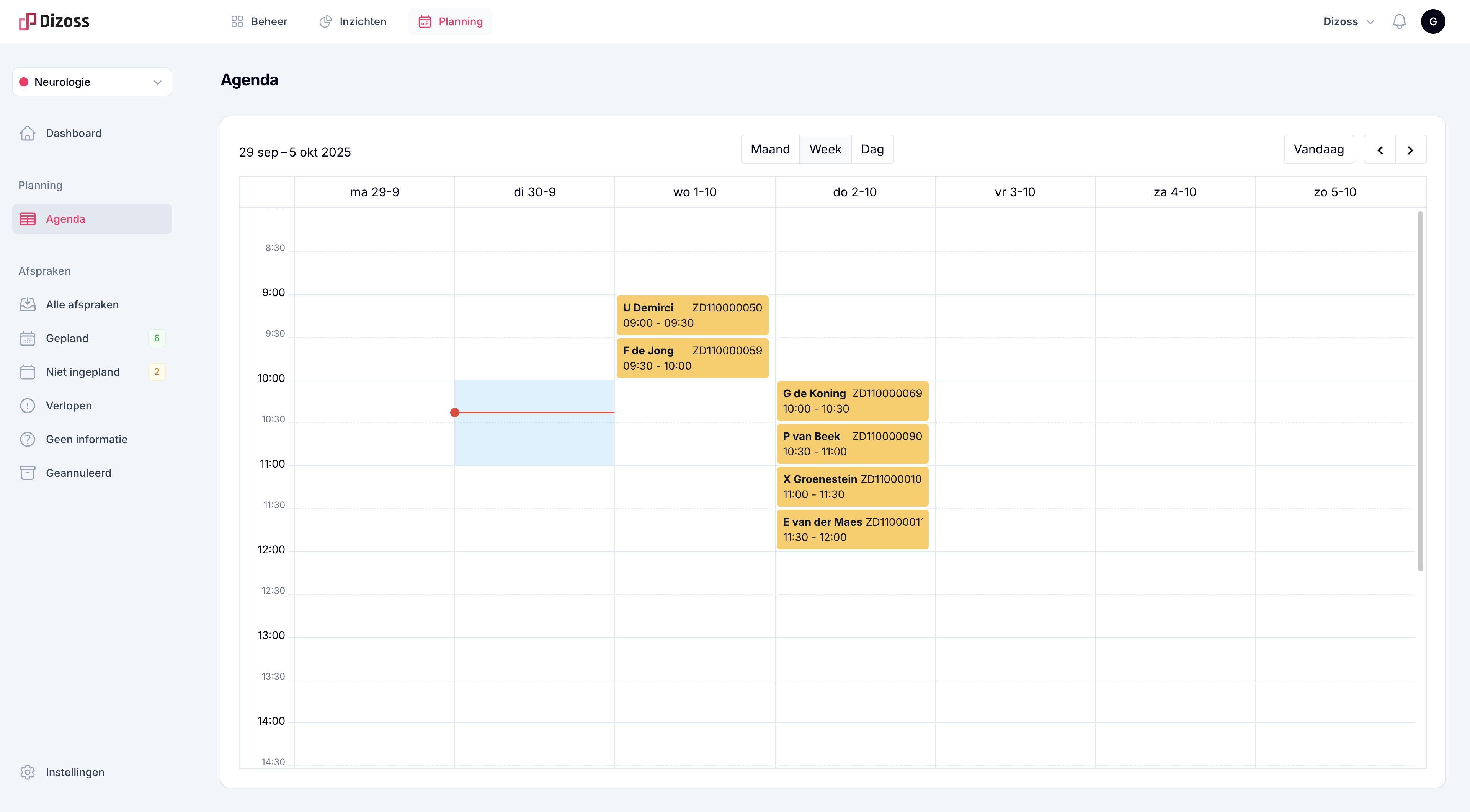This screenshot has width=1470, height=812.
Task: Click the Dizoss logo
Action: tap(54, 22)
